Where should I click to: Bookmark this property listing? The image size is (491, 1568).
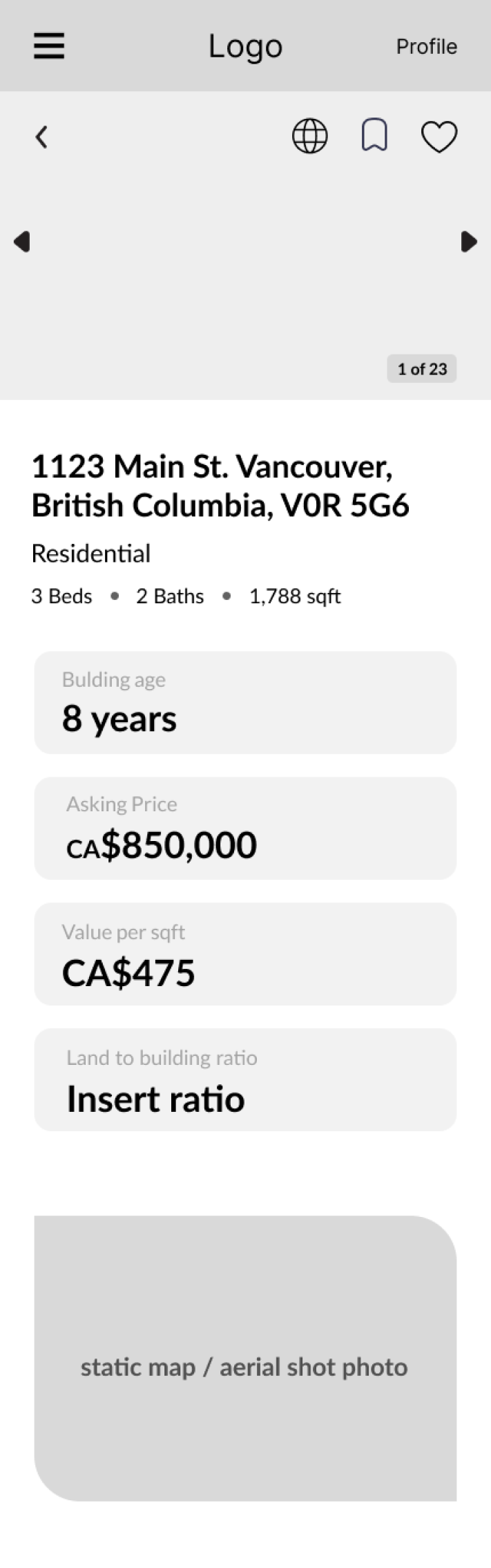click(x=374, y=135)
